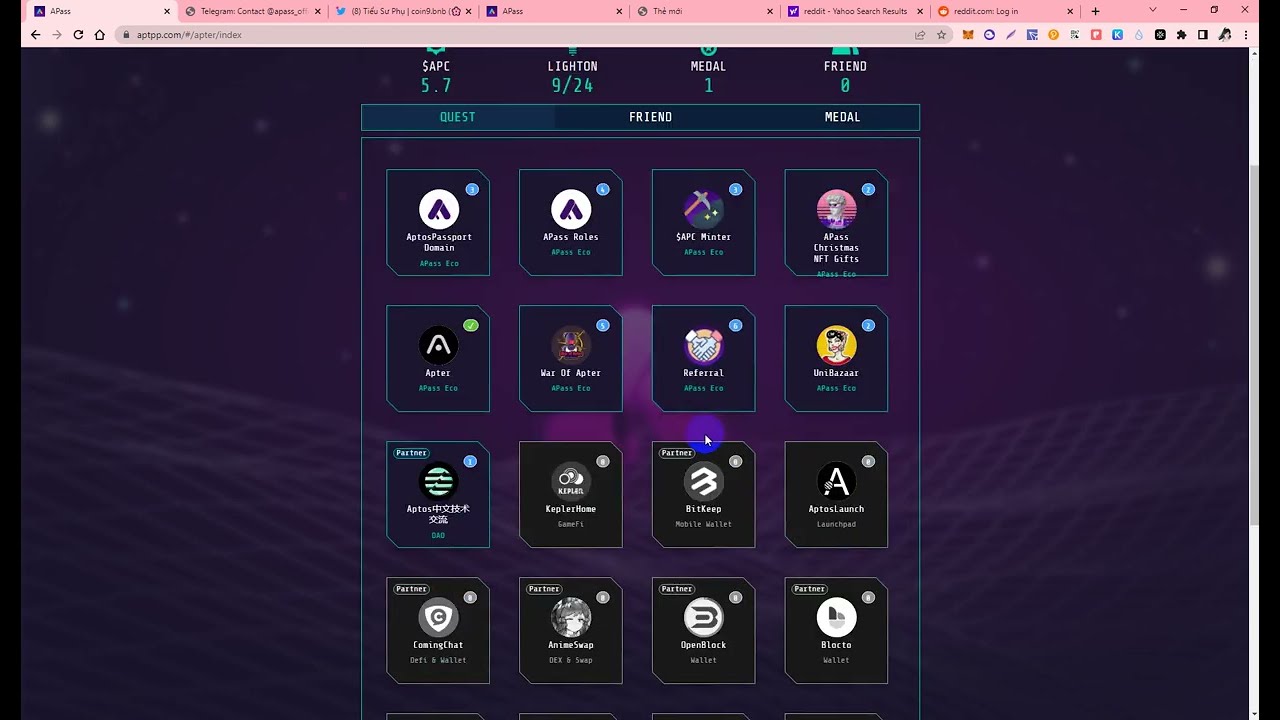Switch to reddit Yahoo Search Results tab
This screenshot has width=1280, height=720.
tap(855, 11)
